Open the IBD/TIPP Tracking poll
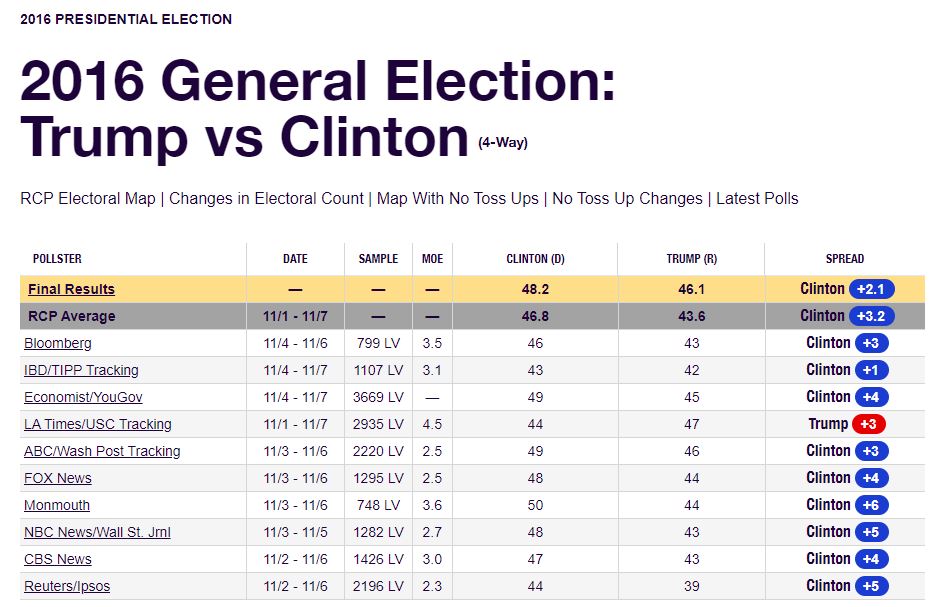937x607 pixels. [x=81, y=371]
